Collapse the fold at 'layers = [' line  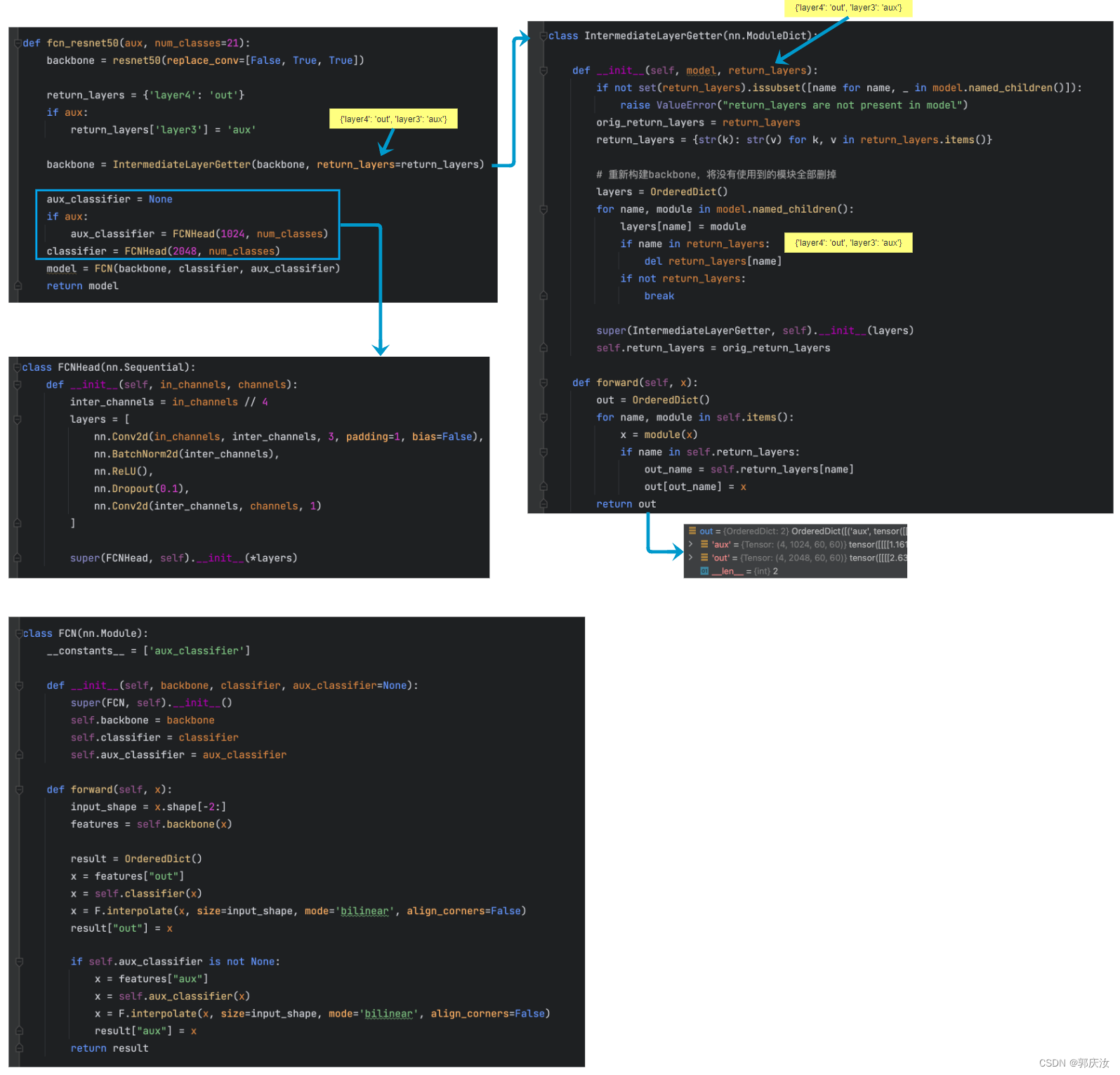[18, 419]
